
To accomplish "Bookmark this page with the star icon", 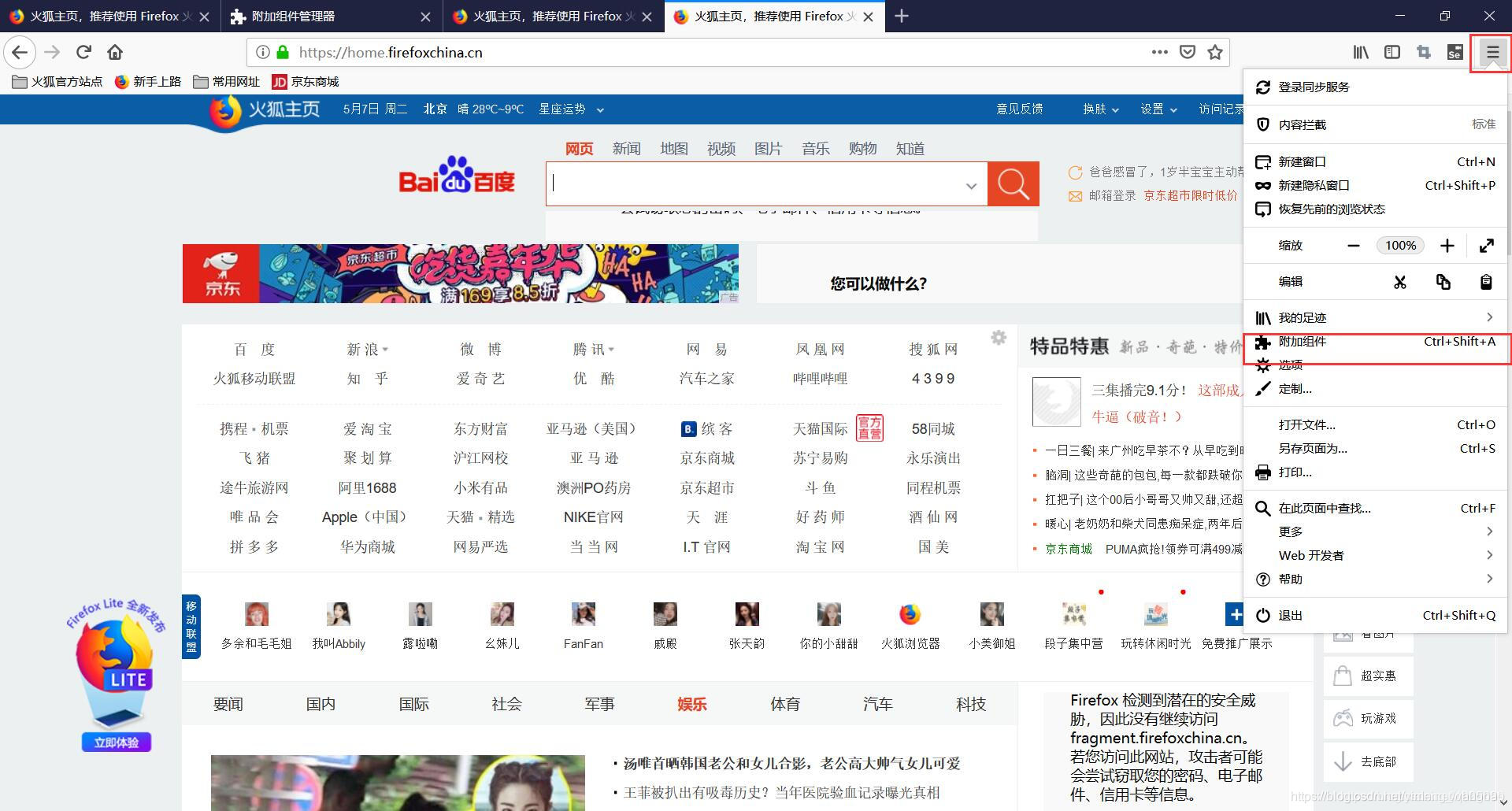I will point(1215,52).
